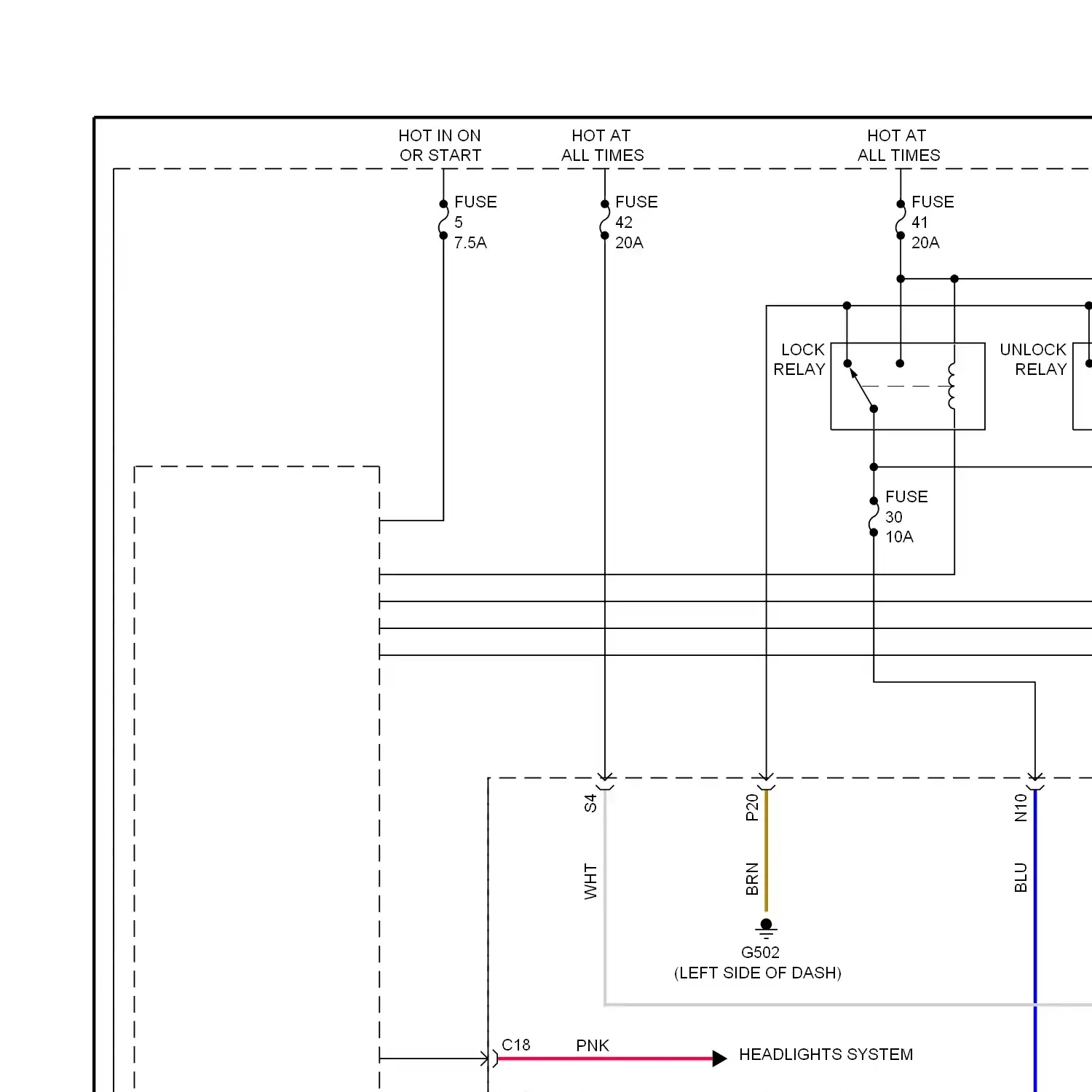
Task: Click the (LEFT SIDE OF DASH) text
Action: pyautogui.click(x=758, y=973)
